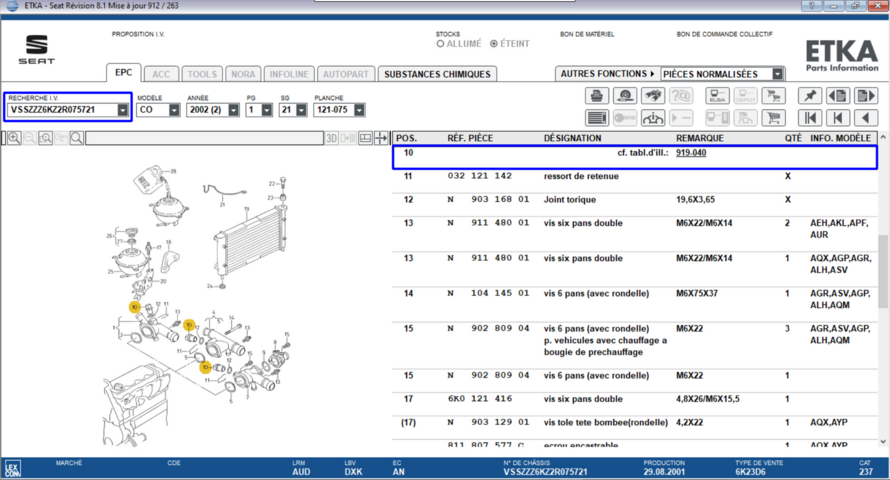Switch to the NORA tab

[243, 74]
